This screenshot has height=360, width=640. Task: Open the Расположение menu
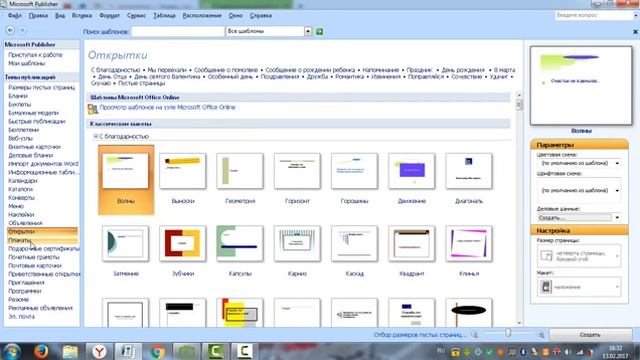[202, 16]
